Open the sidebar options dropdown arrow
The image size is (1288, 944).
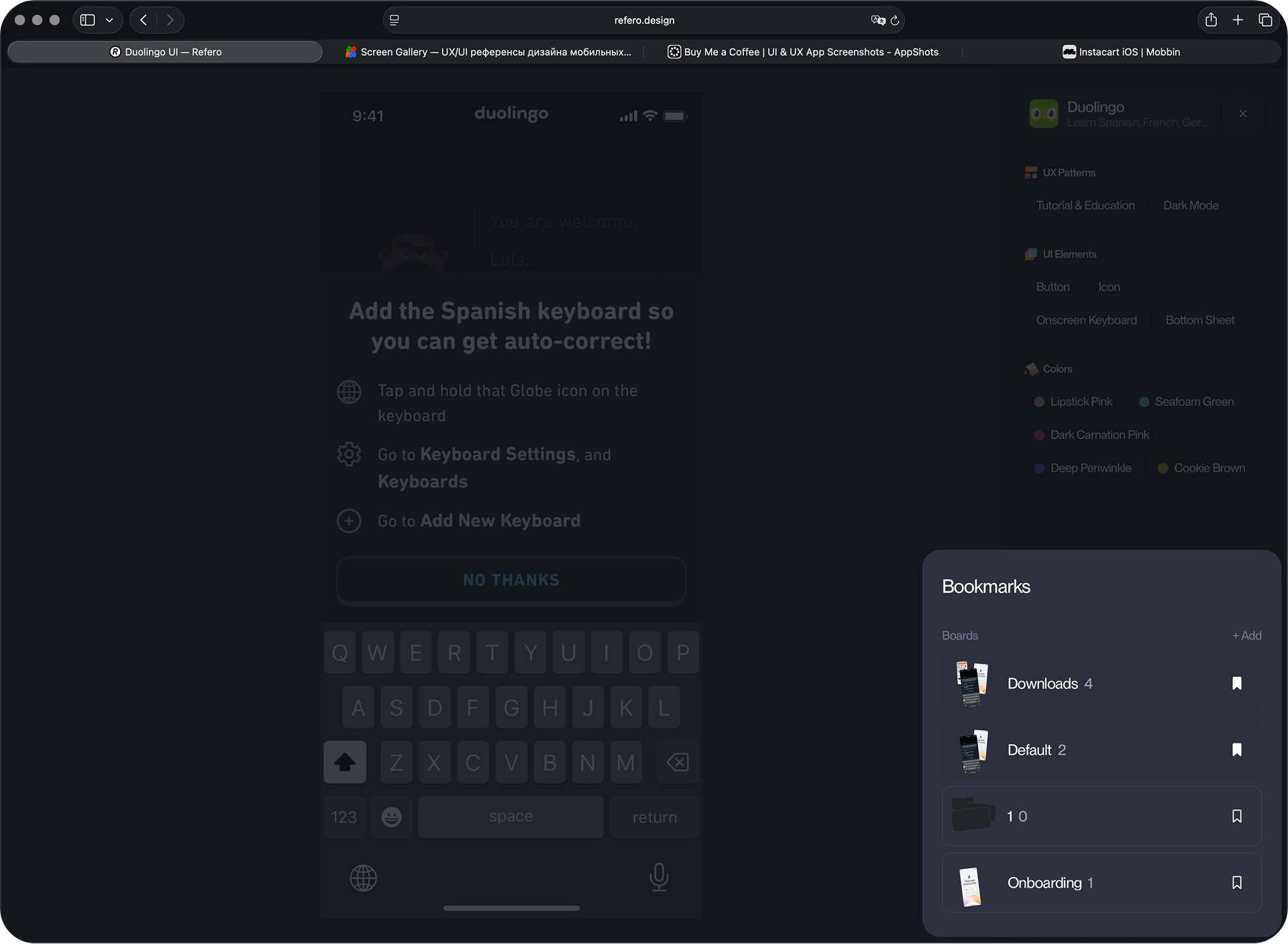pyautogui.click(x=109, y=20)
